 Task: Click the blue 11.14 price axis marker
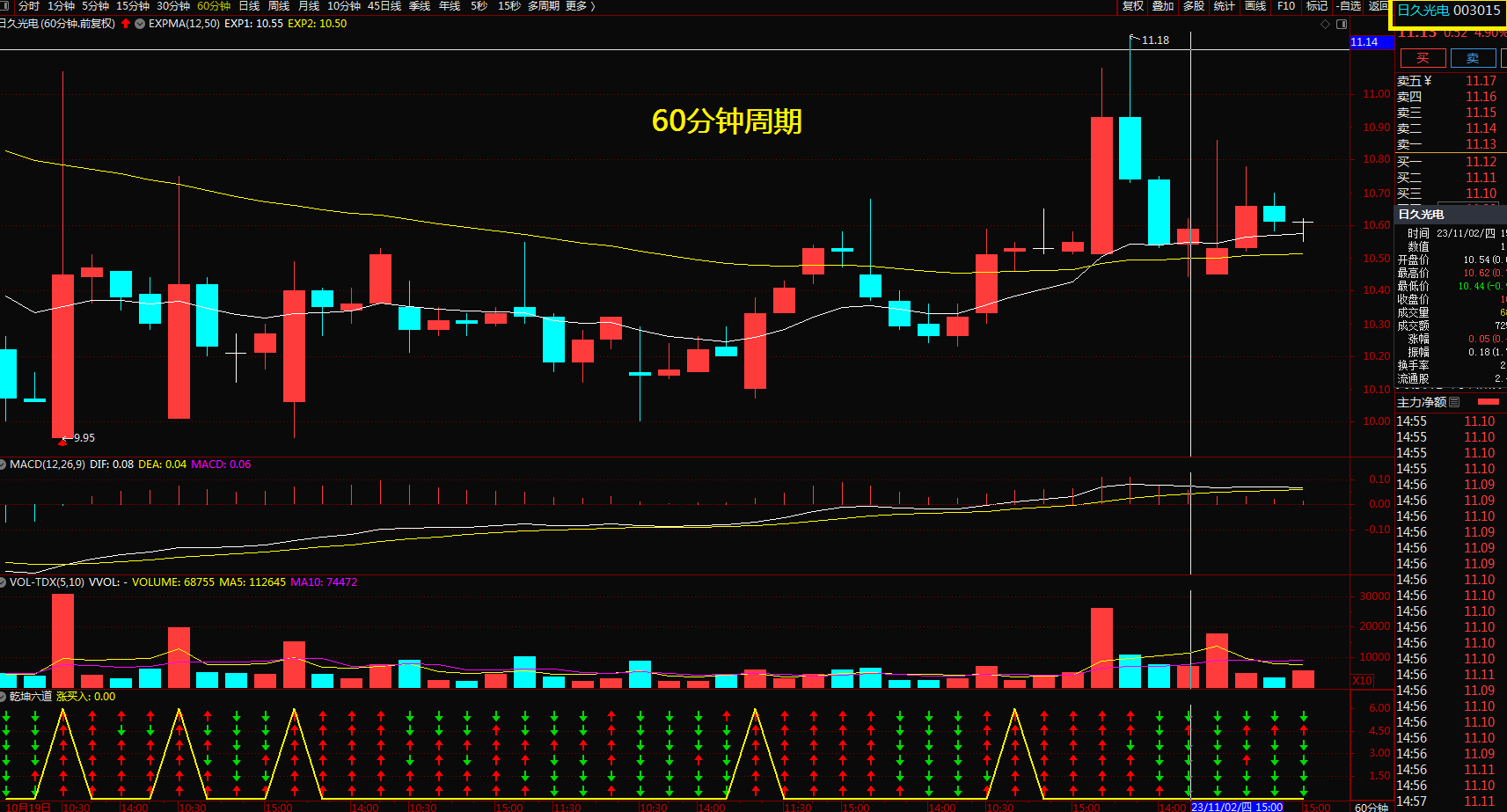[1371, 42]
